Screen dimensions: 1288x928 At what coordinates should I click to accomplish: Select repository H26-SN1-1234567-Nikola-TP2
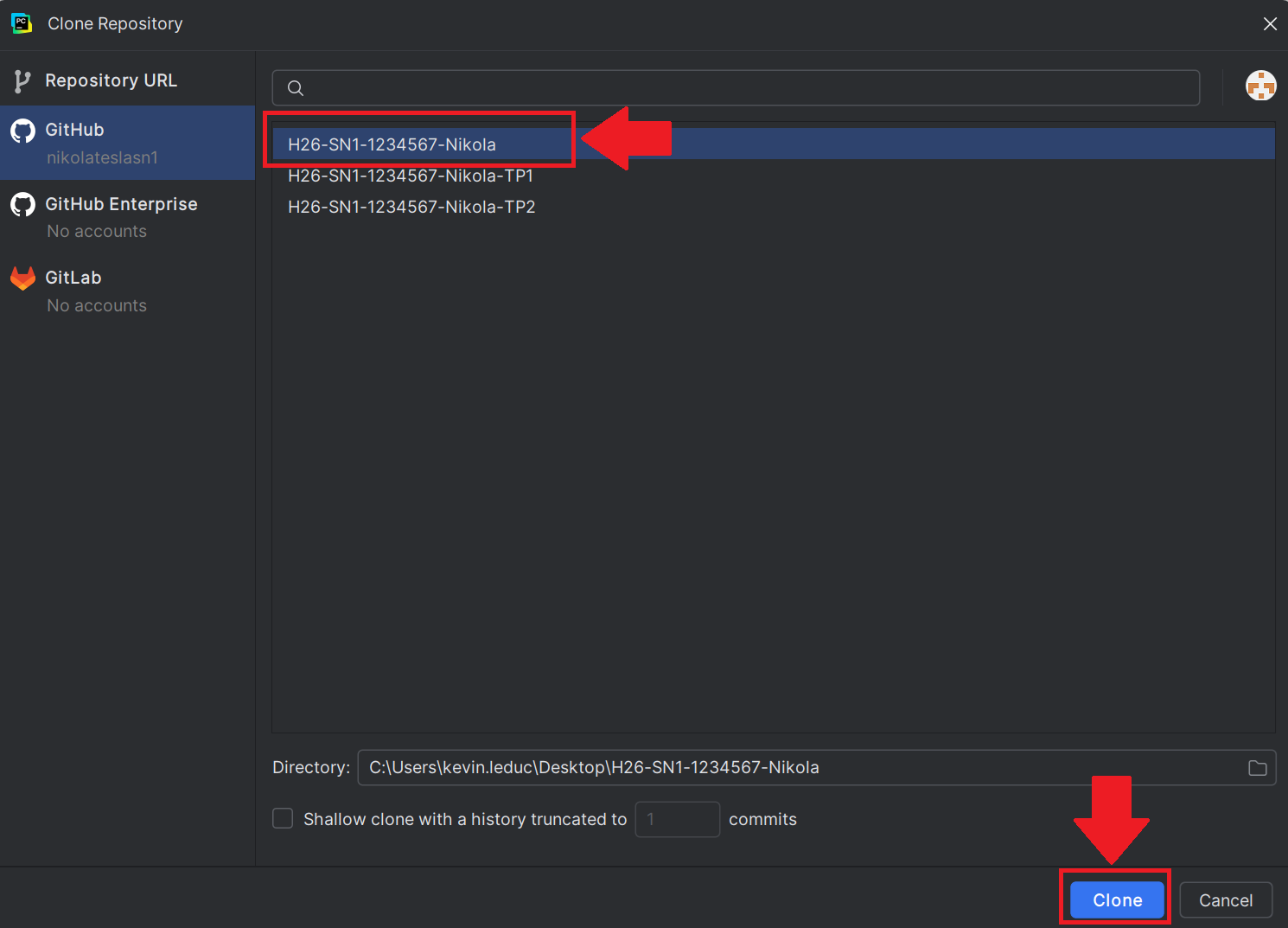pos(411,207)
